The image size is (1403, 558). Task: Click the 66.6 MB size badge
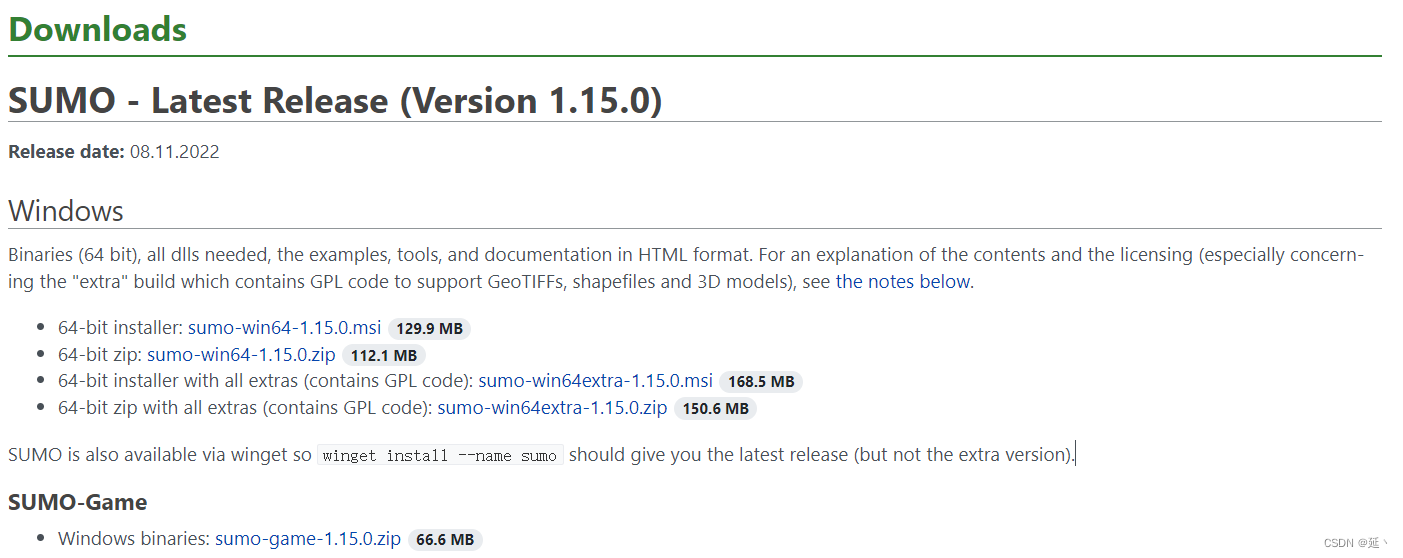(445, 540)
